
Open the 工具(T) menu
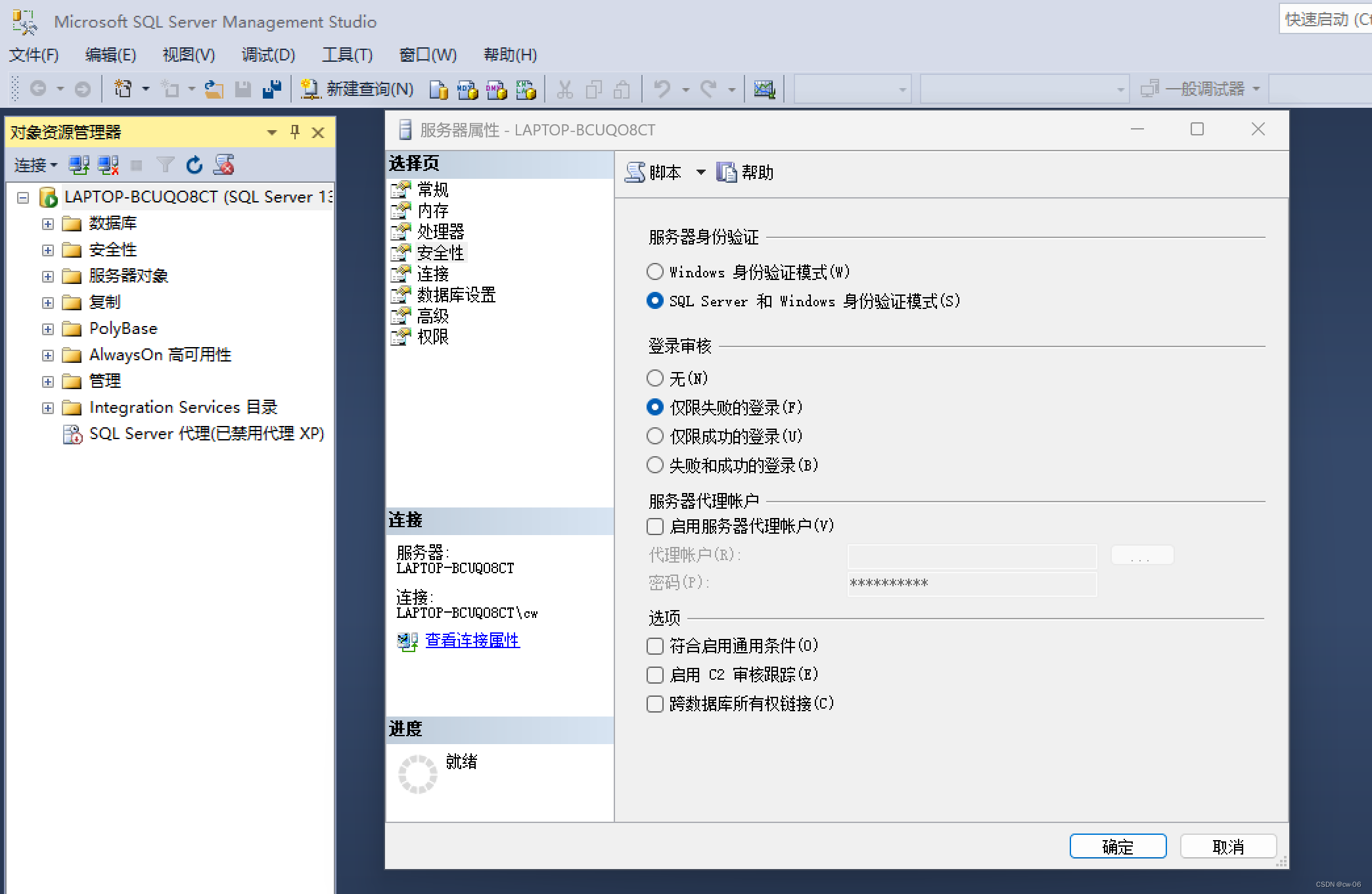(x=347, y=55)
